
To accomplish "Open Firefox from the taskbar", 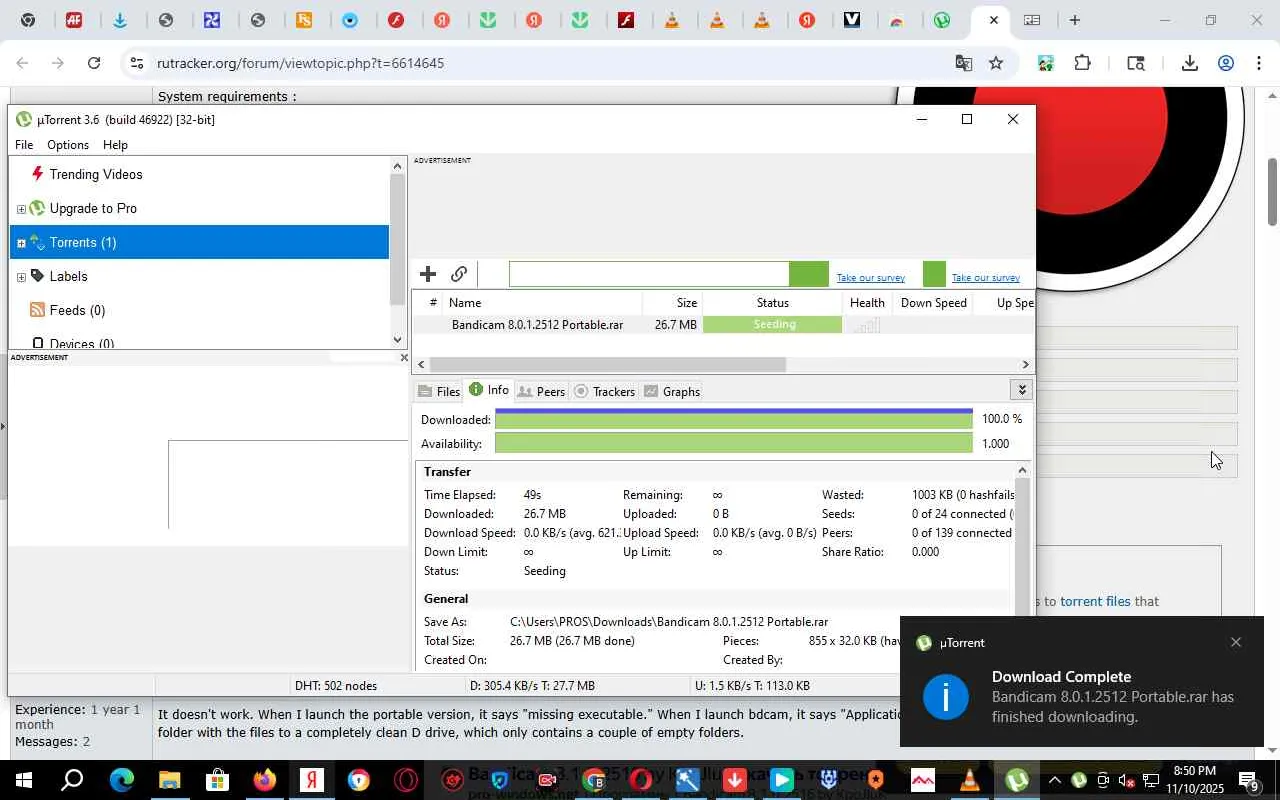I will tap(264, 780).
